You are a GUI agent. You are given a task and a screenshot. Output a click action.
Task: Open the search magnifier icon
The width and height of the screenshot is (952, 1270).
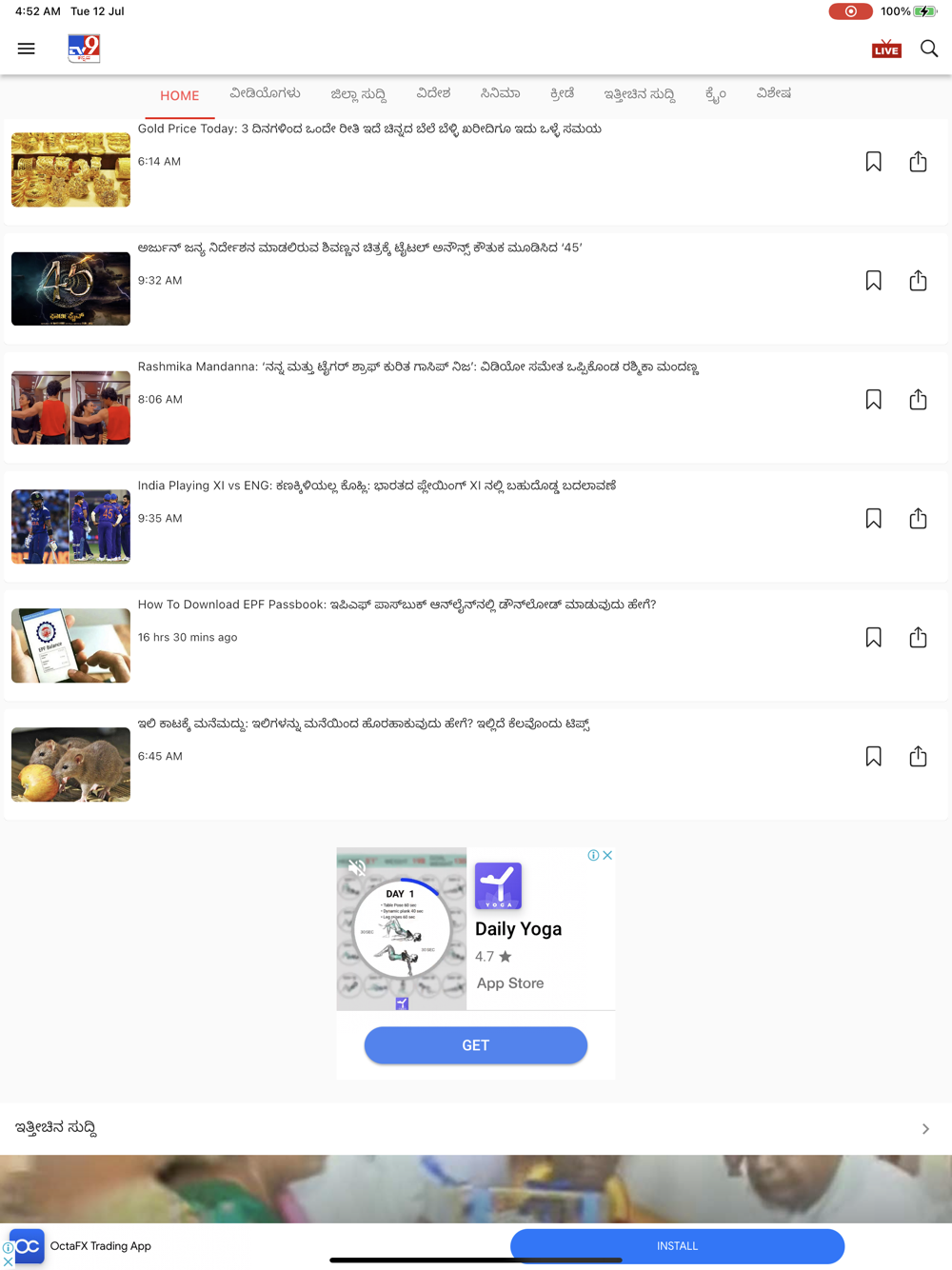[x=929, y=49]
